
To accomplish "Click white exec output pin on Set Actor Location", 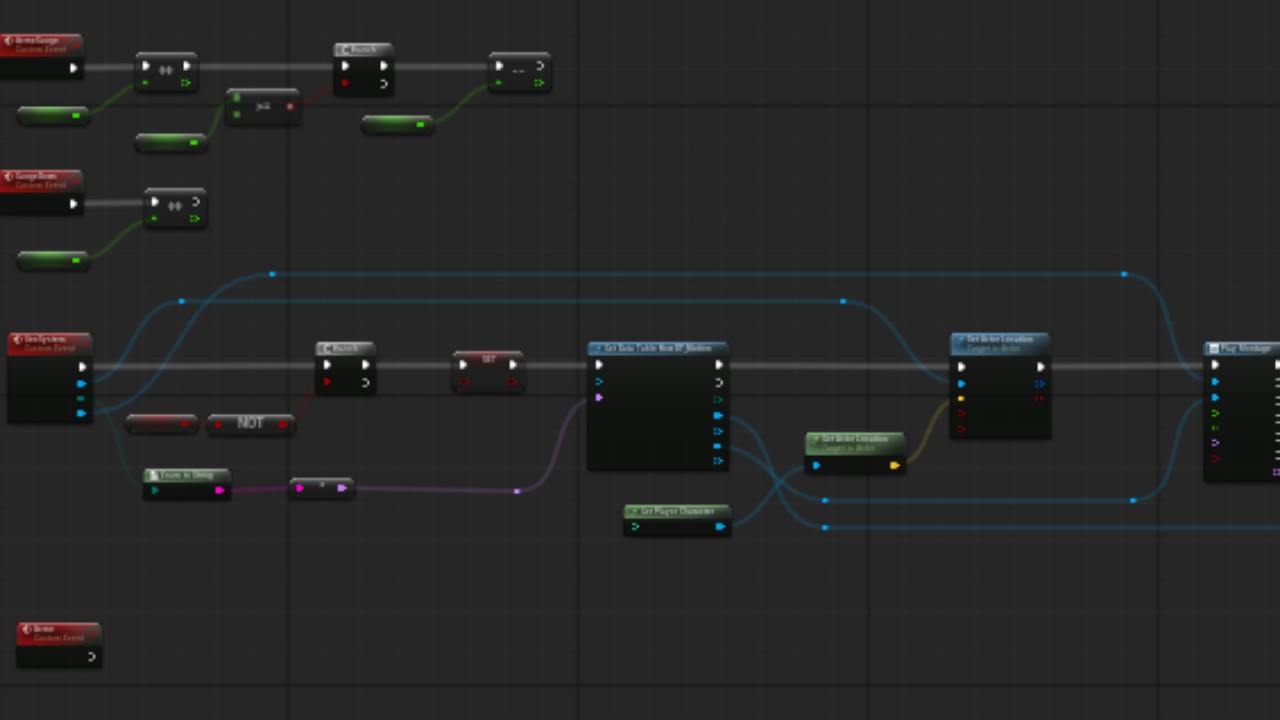I will [x=1040, y=367].
